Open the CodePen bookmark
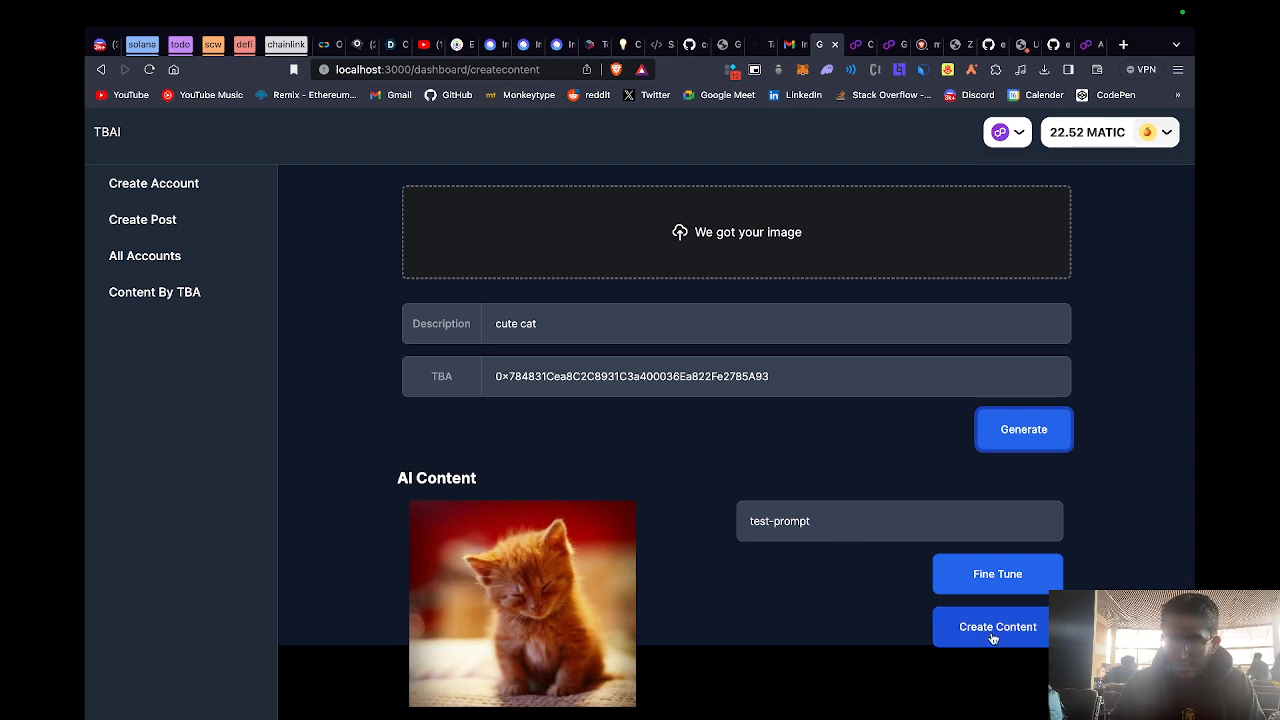 pyautogui.click(x=1106, y=95)
